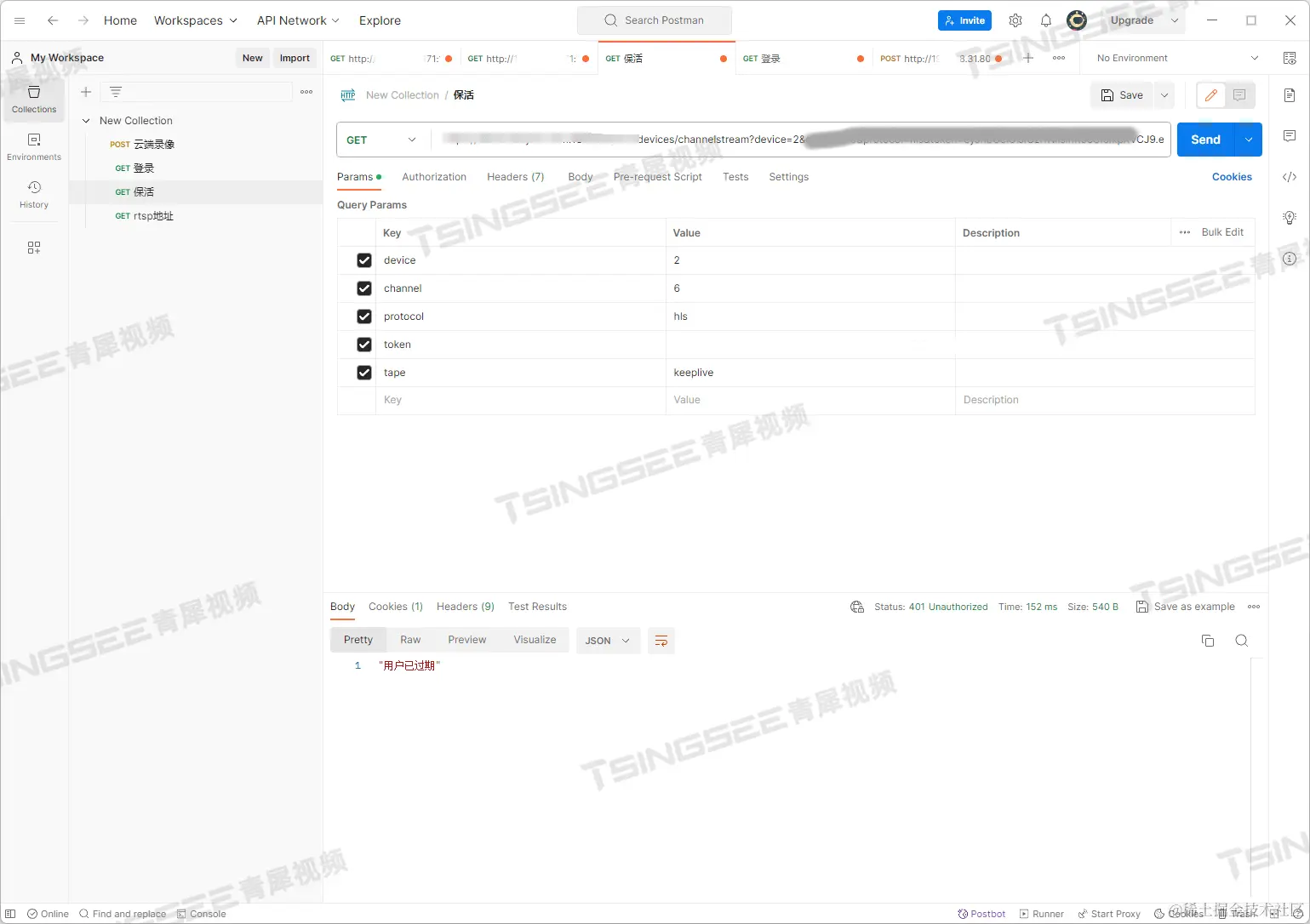
Task: Open response more options (three dots)
Action: [x=1254, y=607]
